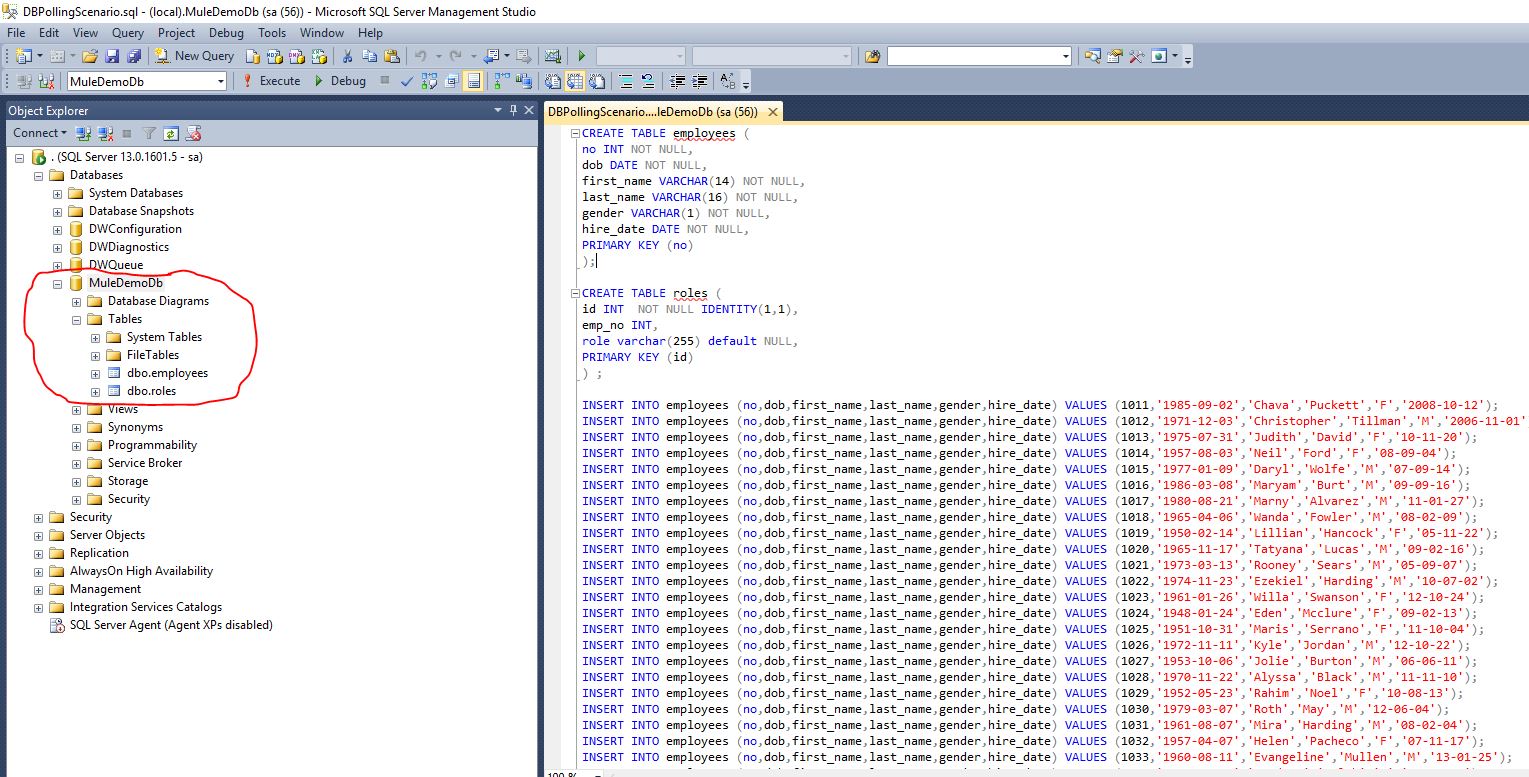Click the Open File folder icon

tap(90, 56)
